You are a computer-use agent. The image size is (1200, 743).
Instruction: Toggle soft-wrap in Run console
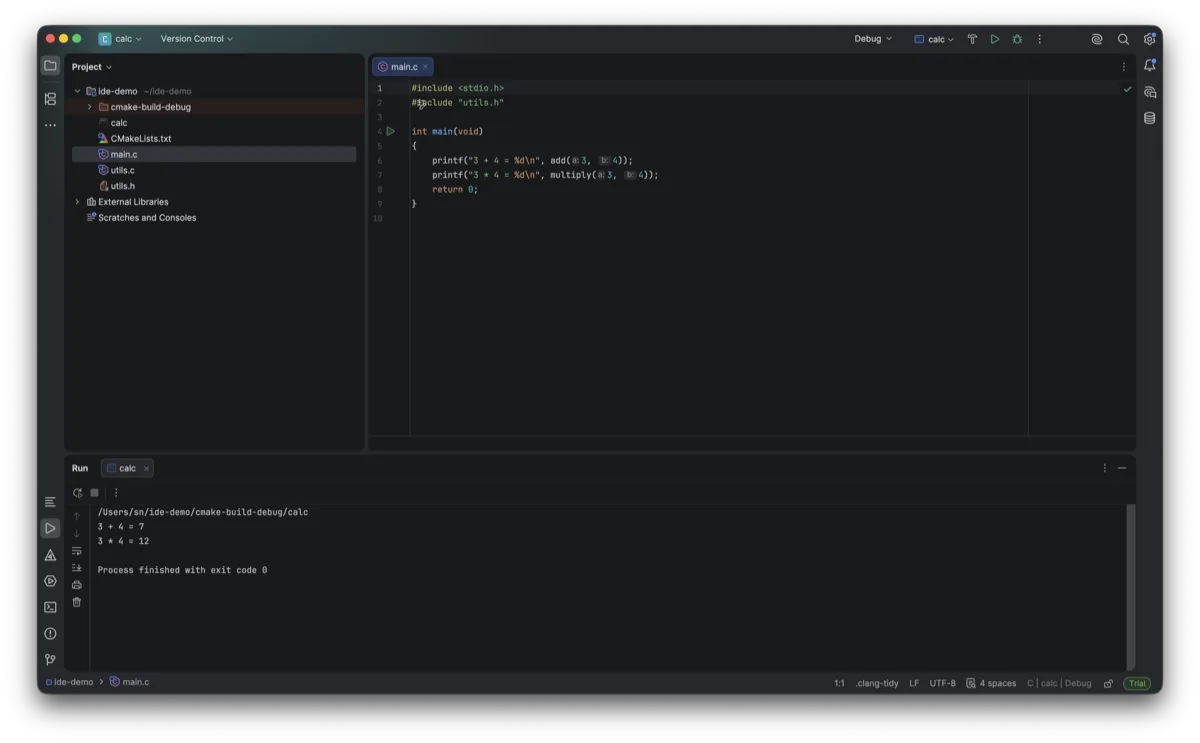click(x=77, y=551)
